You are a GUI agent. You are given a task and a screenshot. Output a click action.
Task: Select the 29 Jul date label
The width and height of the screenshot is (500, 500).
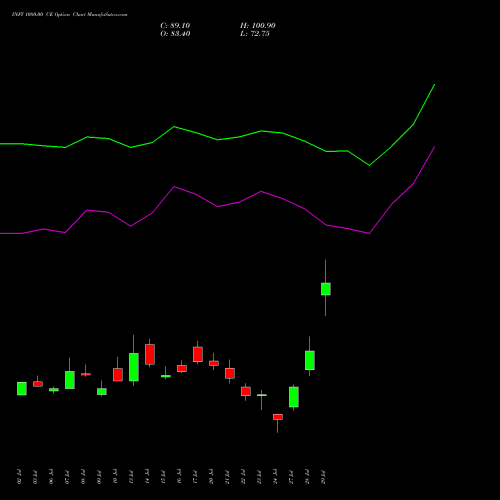323,477
